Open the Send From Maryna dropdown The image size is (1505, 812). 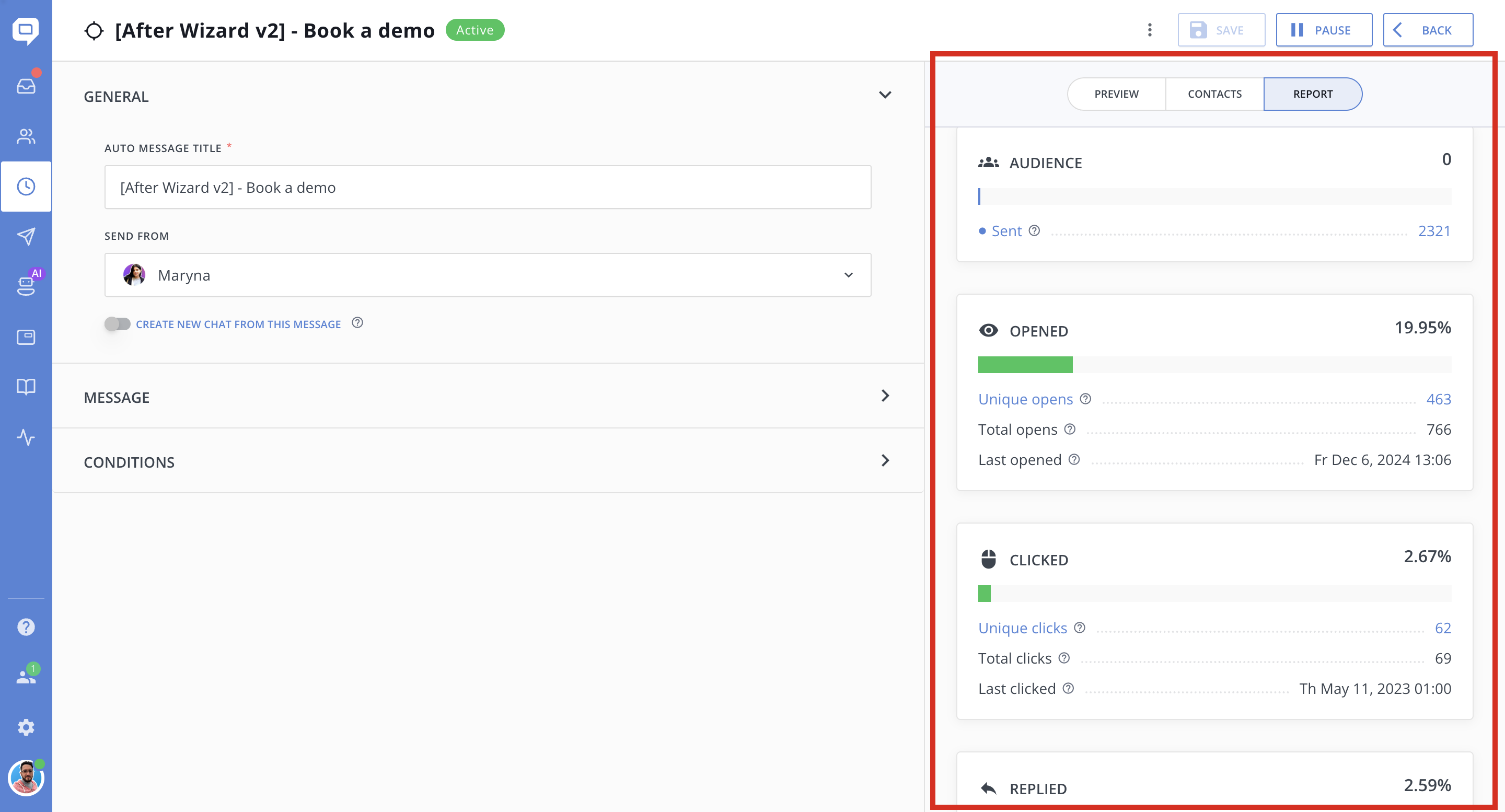(488, 275)
